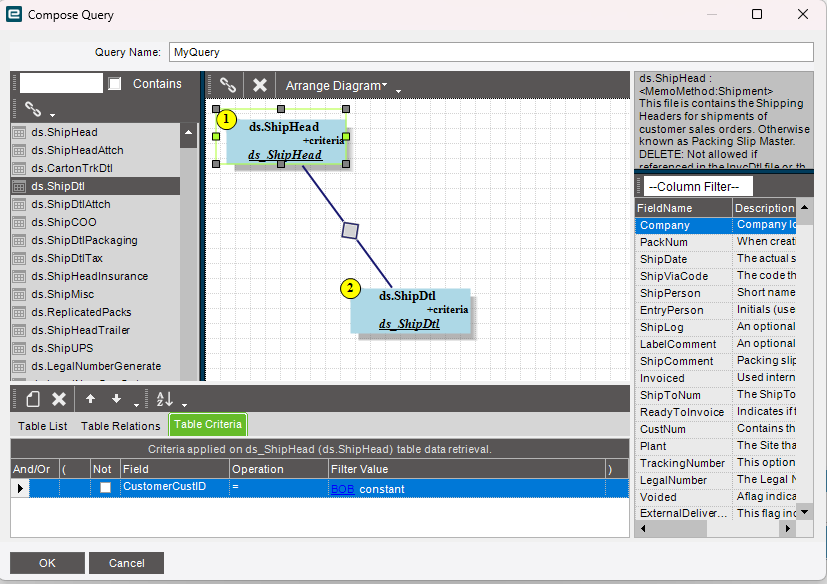Open the Arrange Diagram dropdown

(x=336, y=86)
